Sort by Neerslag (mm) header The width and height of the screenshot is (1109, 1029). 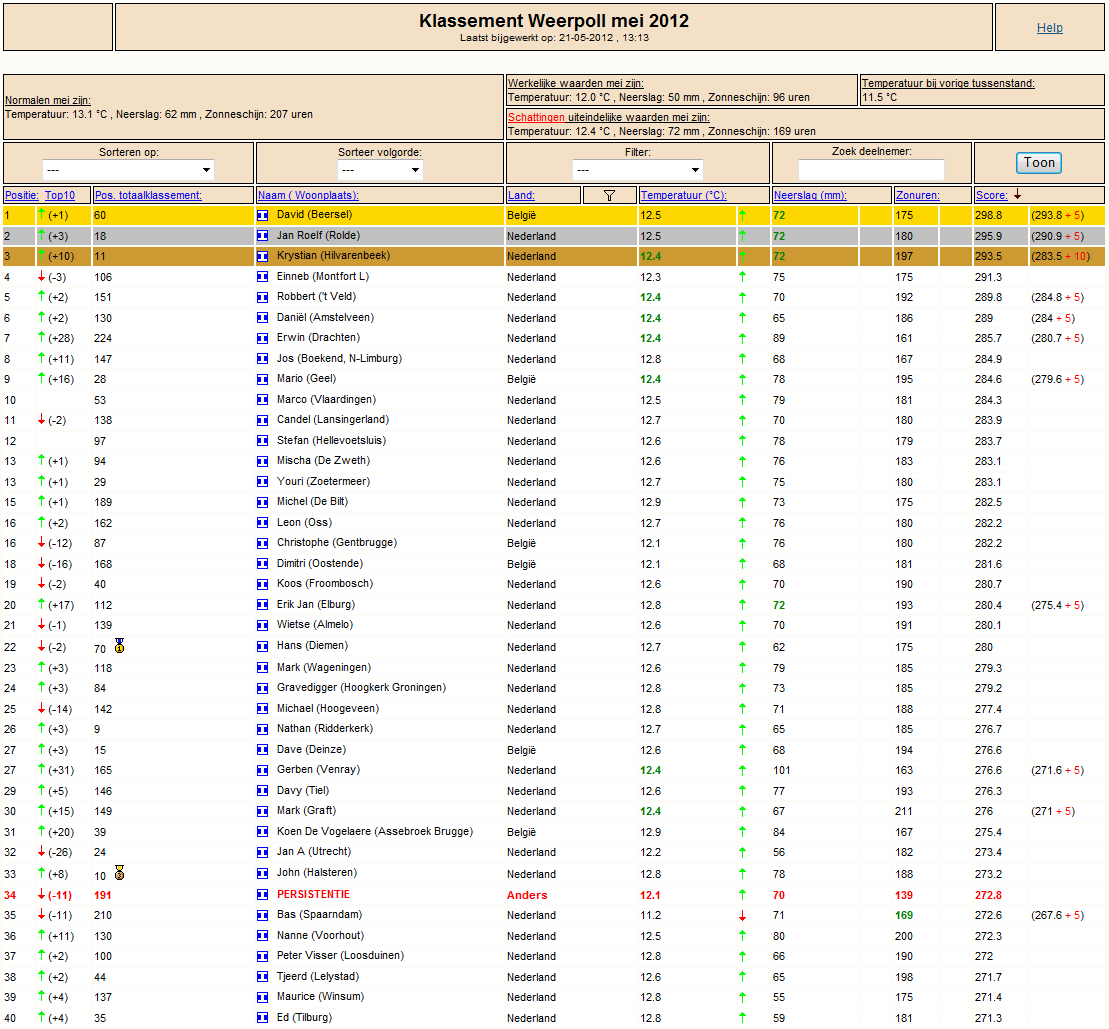click(810, 195)
